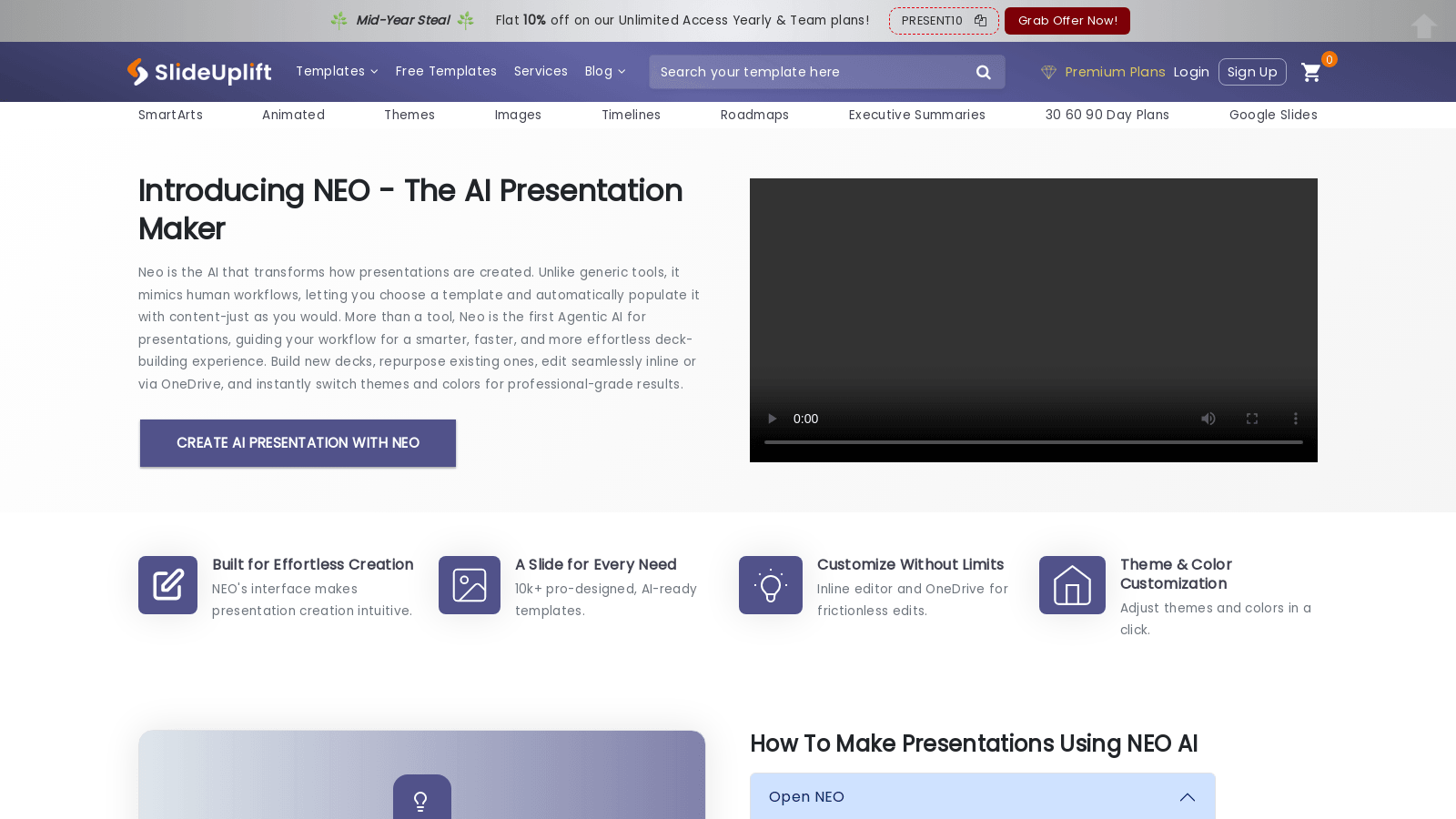Screen dimensions: 1456x819
Task: Click the scroll-to-top arrow icon
Action: (1423, 26)
